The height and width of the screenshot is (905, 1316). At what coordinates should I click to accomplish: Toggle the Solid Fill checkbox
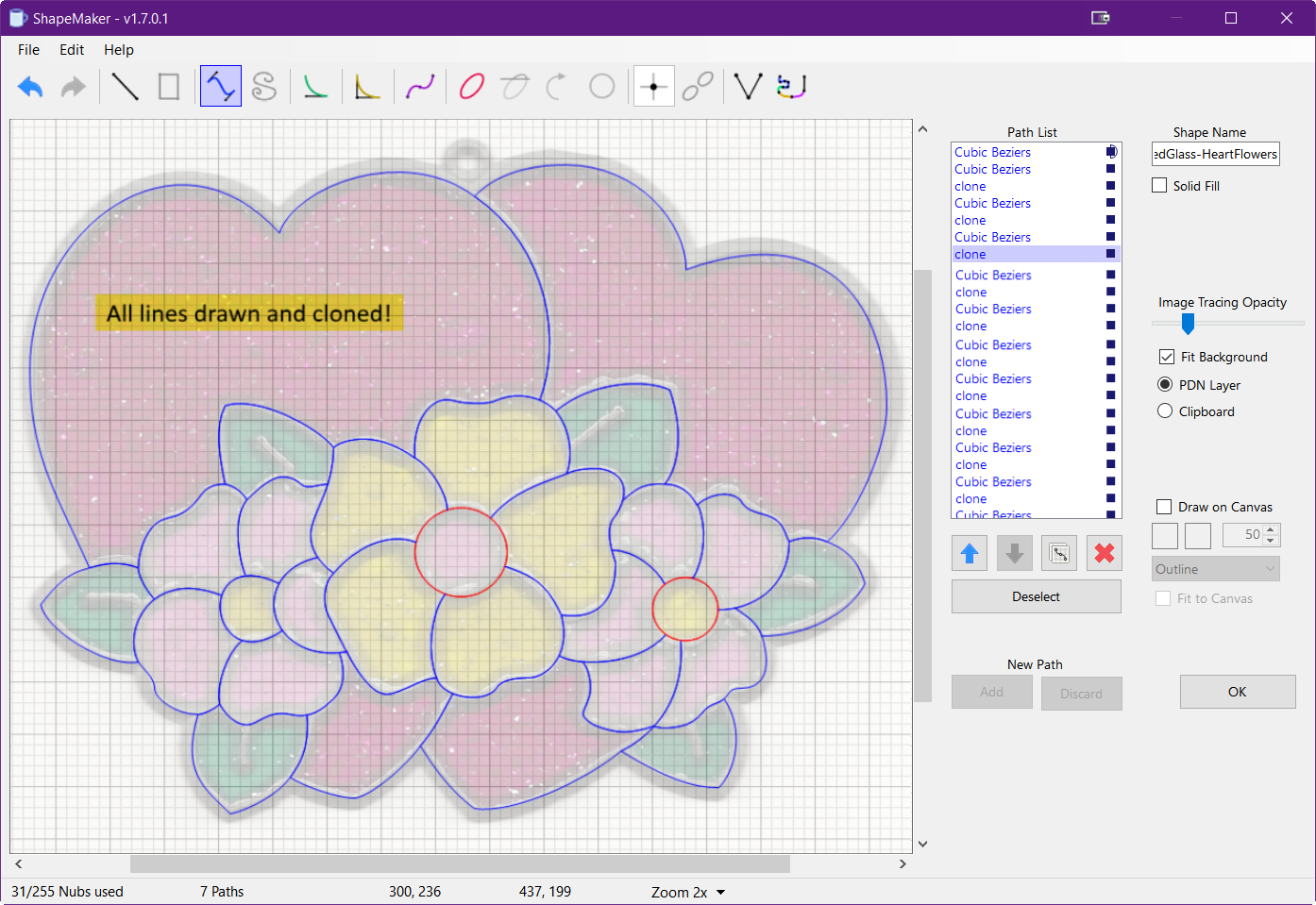point(1159,186)
